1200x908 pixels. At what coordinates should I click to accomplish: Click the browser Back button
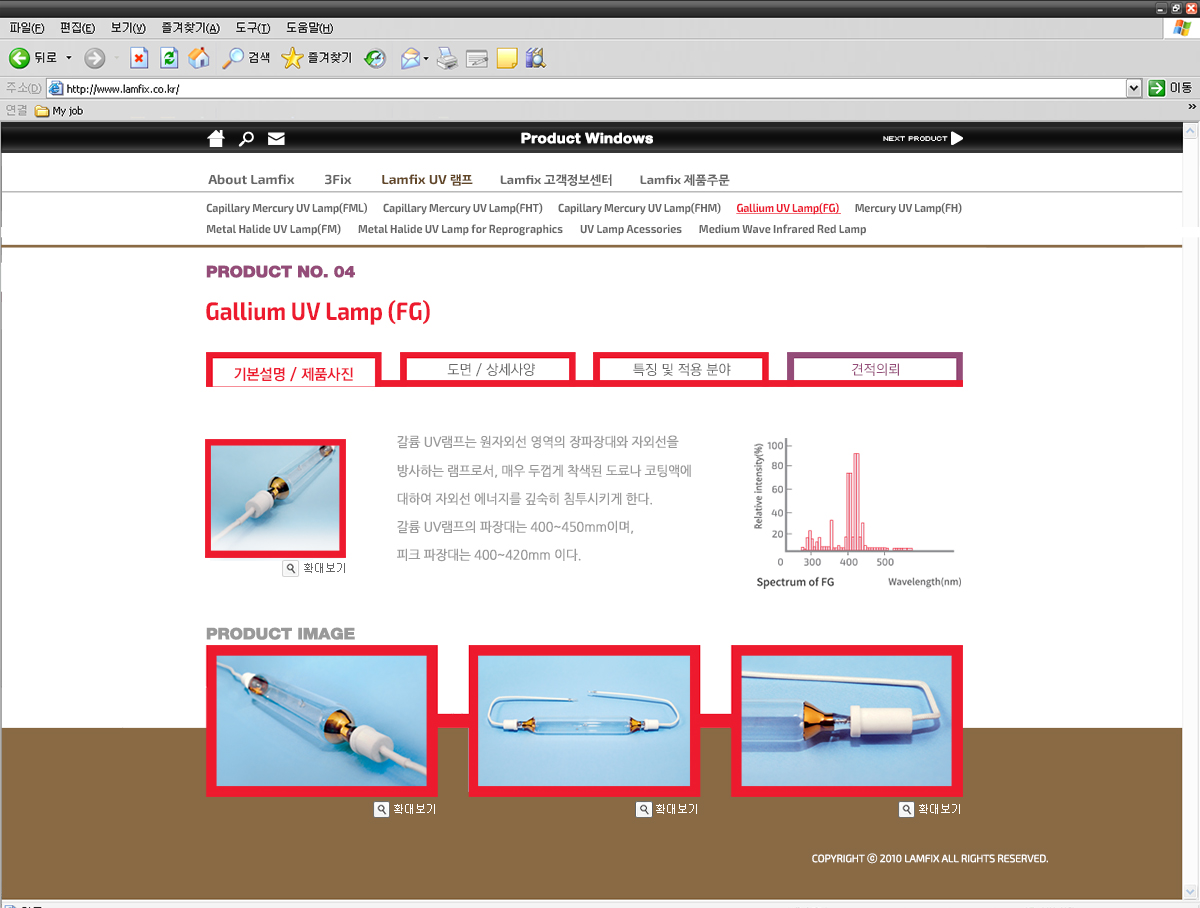(33, 58)
